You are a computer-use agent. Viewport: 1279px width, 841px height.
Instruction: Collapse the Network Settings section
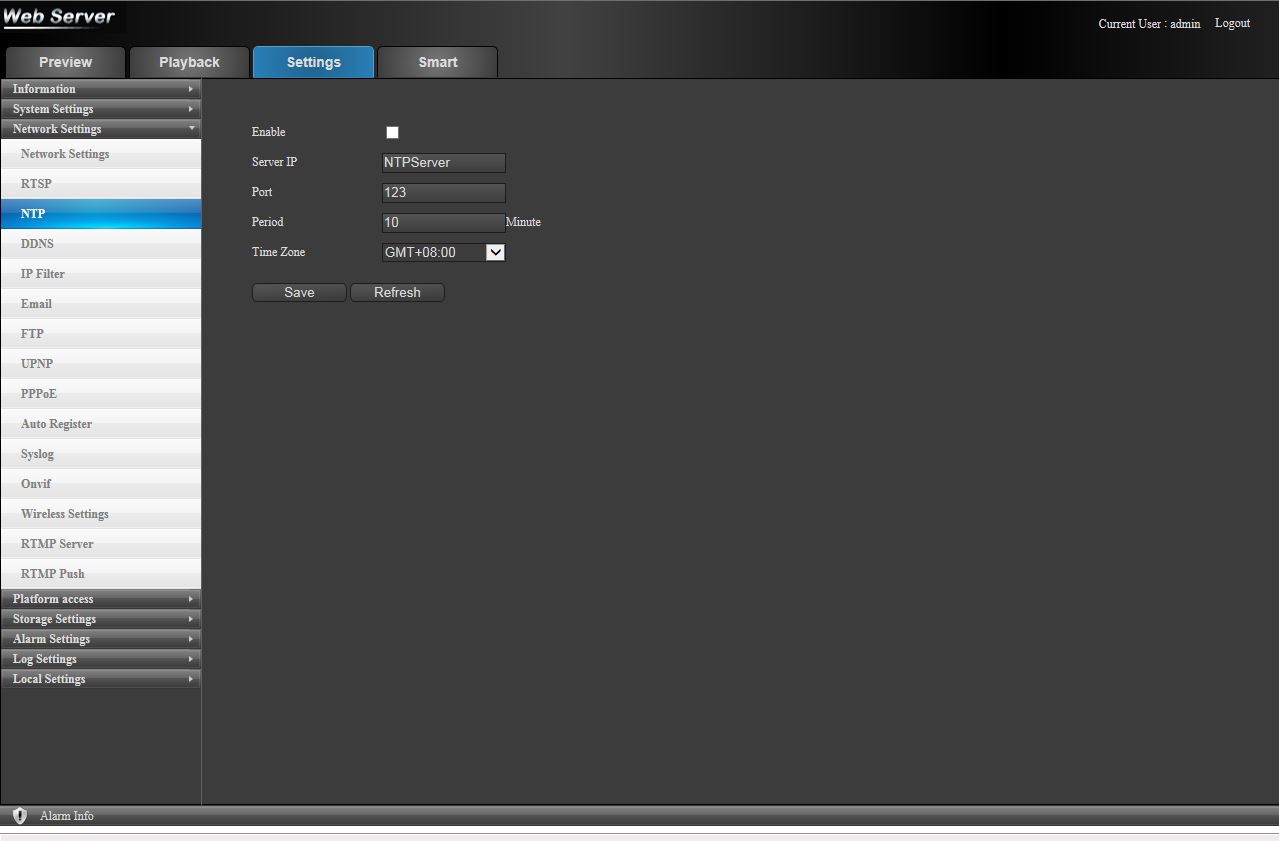click(x=100, y=129)
